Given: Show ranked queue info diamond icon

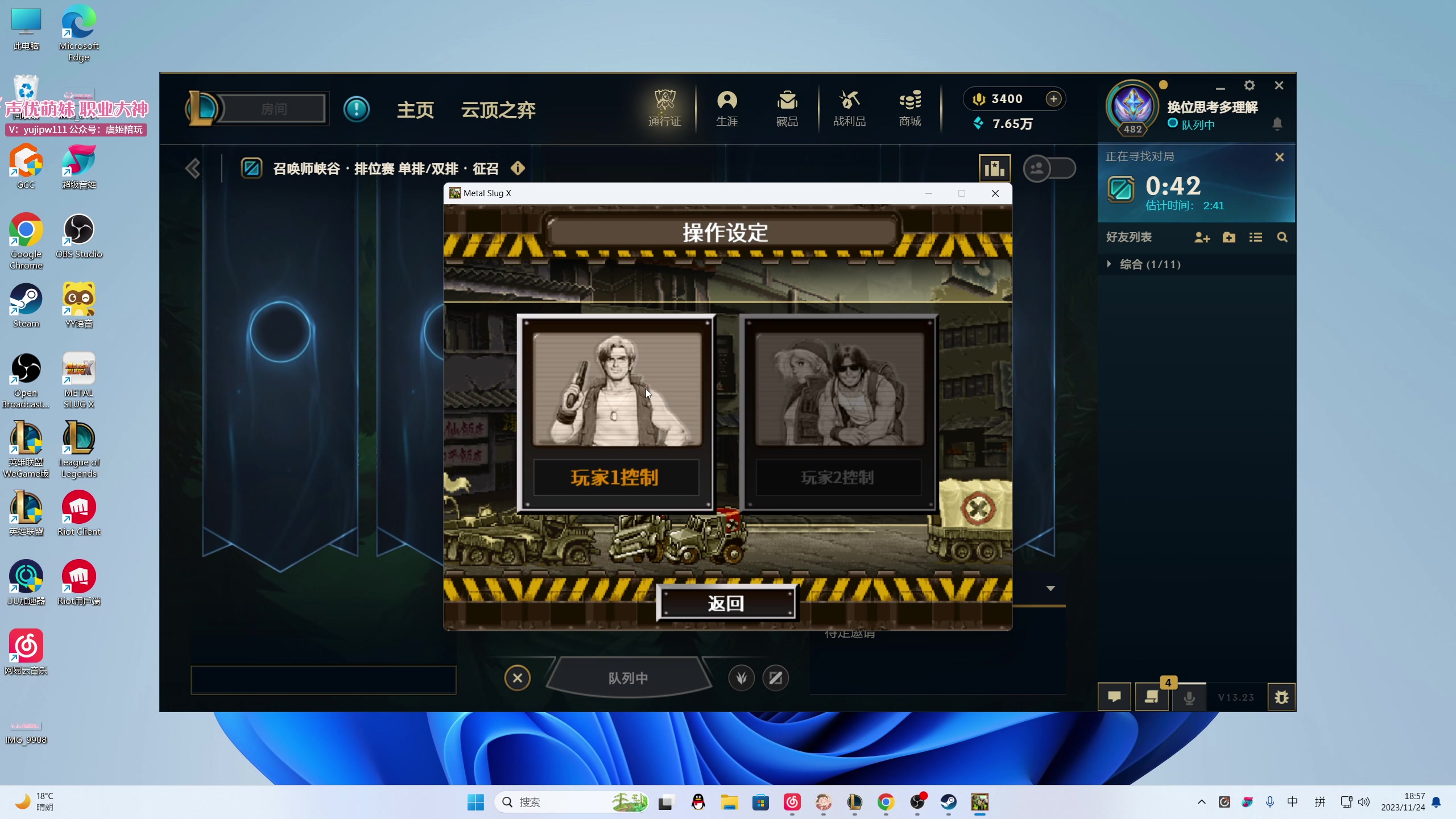Looking at the screenshot, I should [518, 168].
